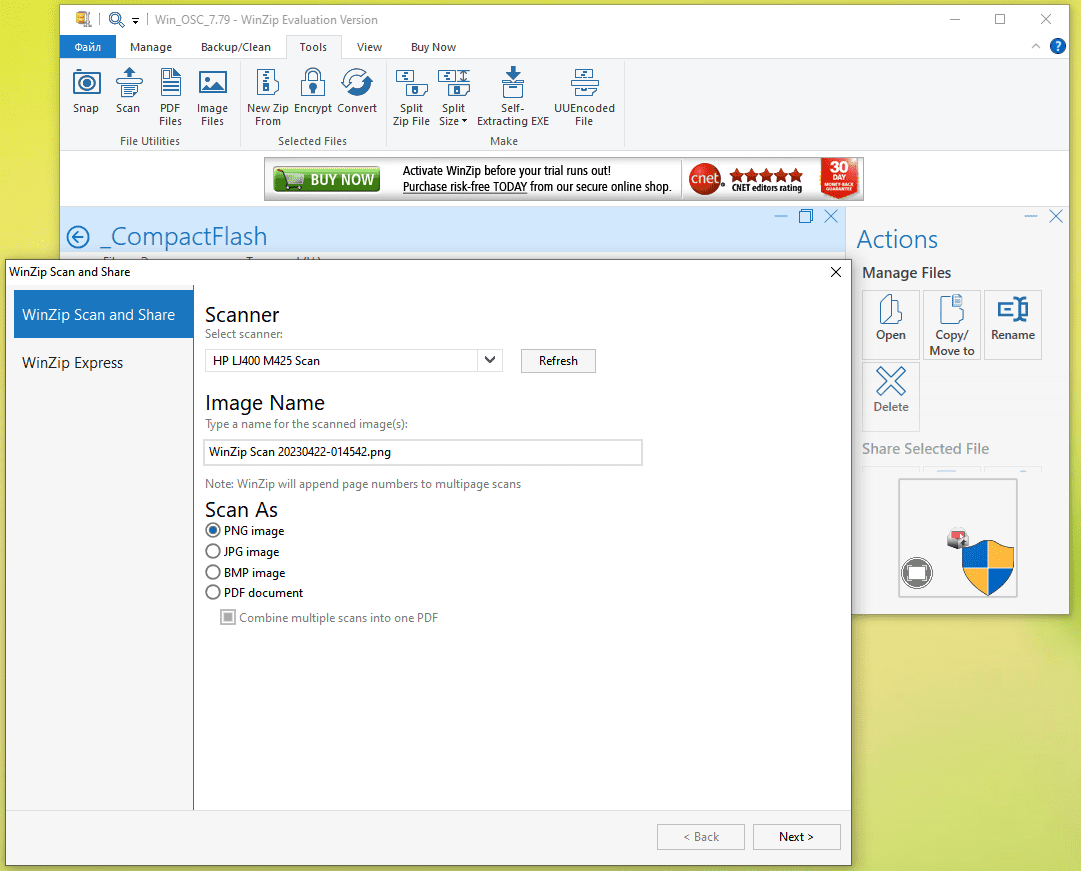Viewport: 1081px width, 871px height.
Task: Restore the _CompactFlash file pane
Action: [x=805, y=217]
